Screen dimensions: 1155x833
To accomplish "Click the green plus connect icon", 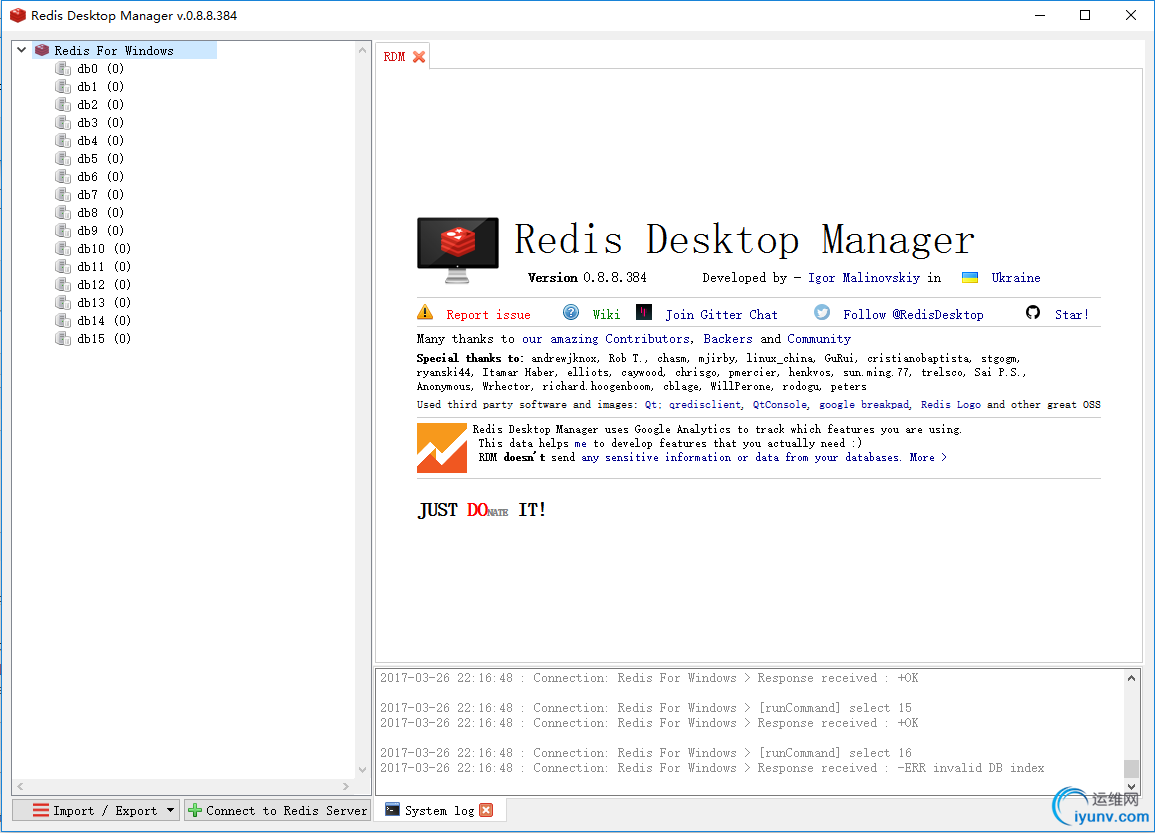I will click(x=195, y=810).
